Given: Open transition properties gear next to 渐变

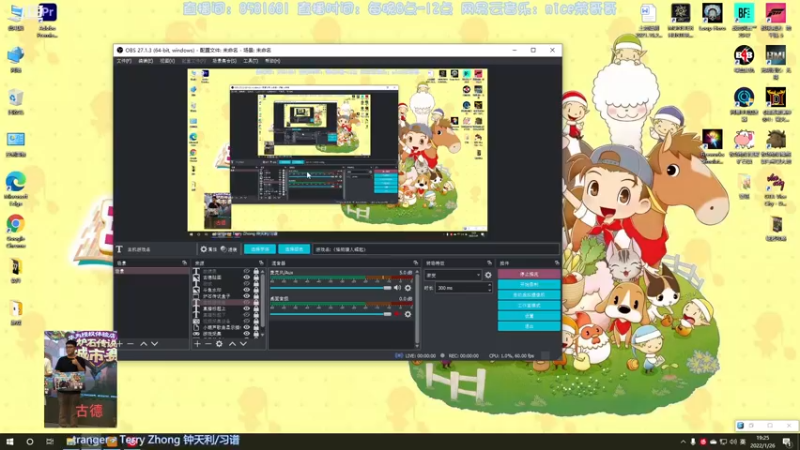Looking at the screenshot, I should [x=488, y=276].
